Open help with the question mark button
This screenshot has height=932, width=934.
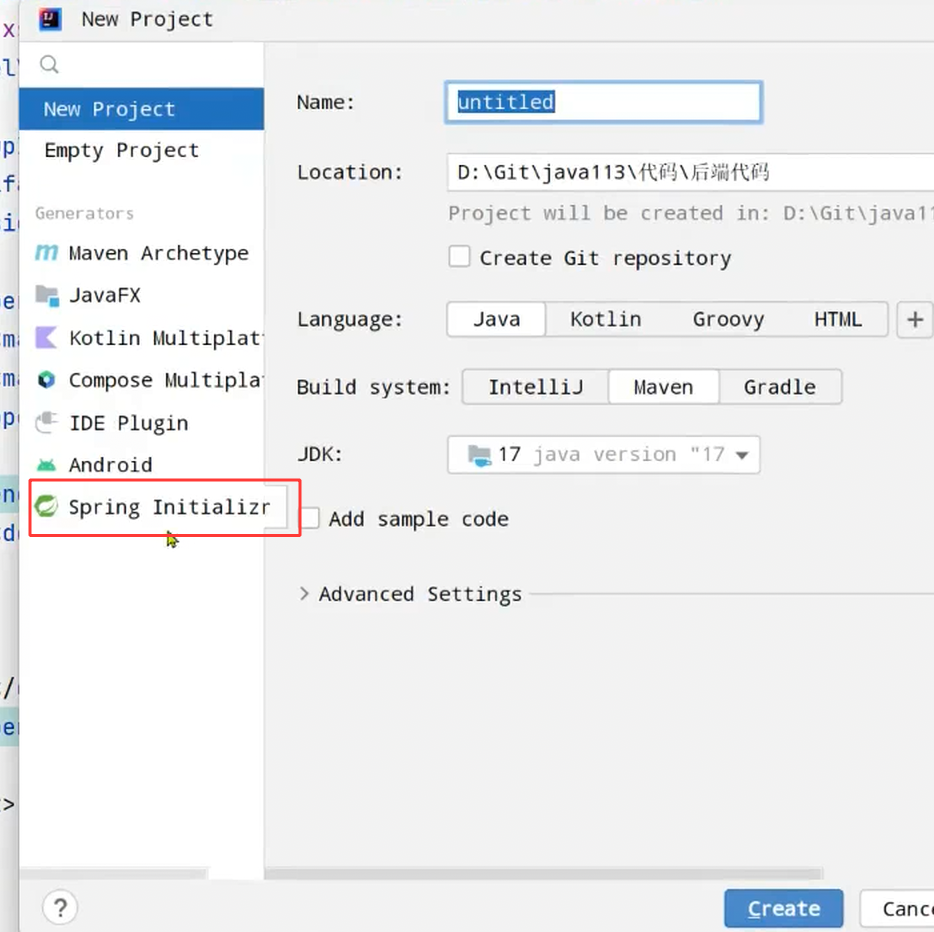click(x=60, y=908)
